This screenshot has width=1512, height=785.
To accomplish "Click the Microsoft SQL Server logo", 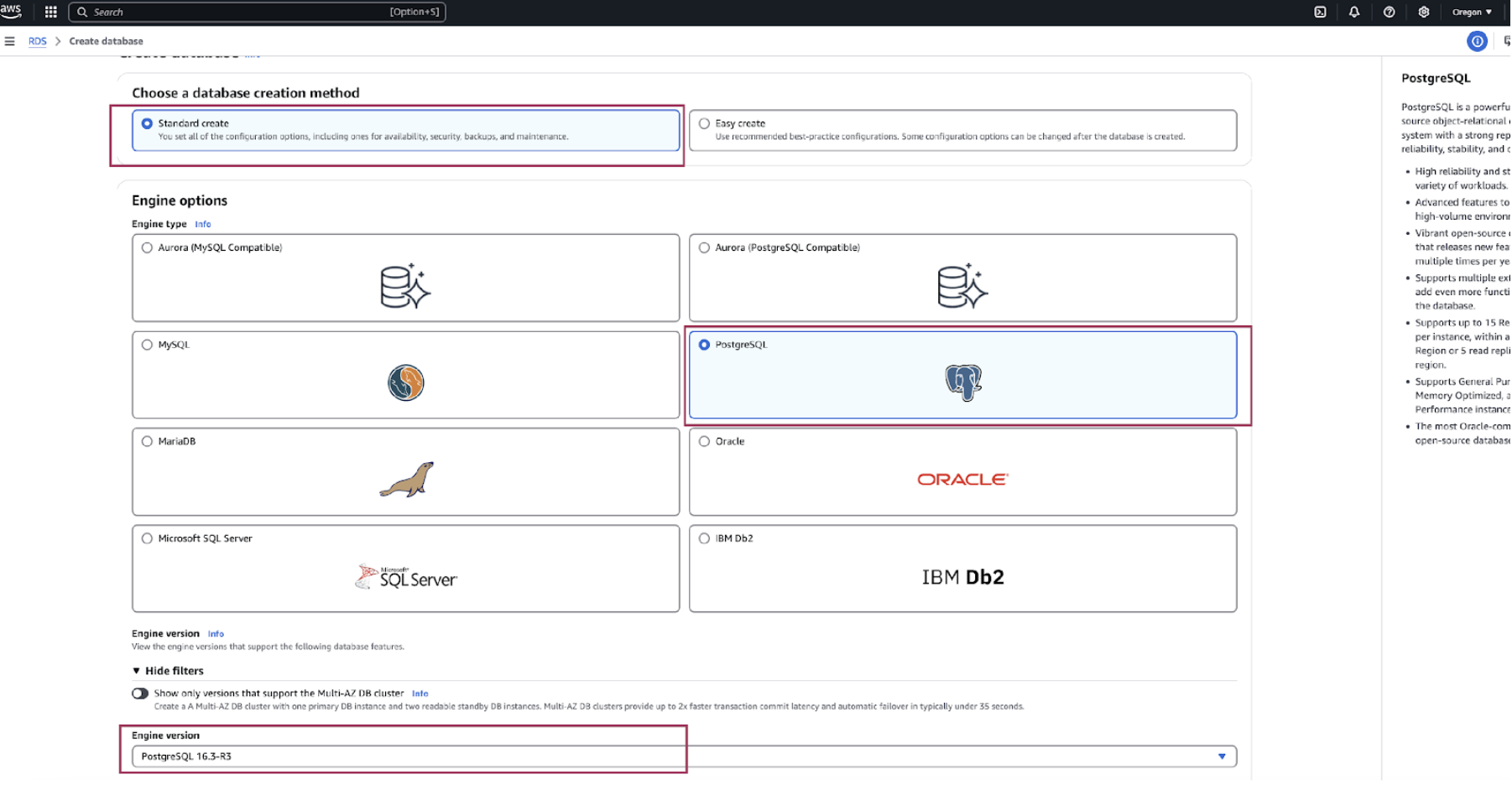I will tap(406, 577).
